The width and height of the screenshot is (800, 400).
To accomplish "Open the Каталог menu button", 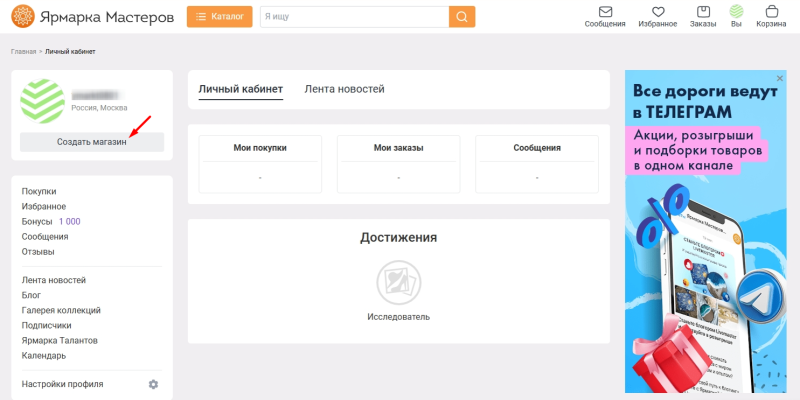I will point(219,16).
